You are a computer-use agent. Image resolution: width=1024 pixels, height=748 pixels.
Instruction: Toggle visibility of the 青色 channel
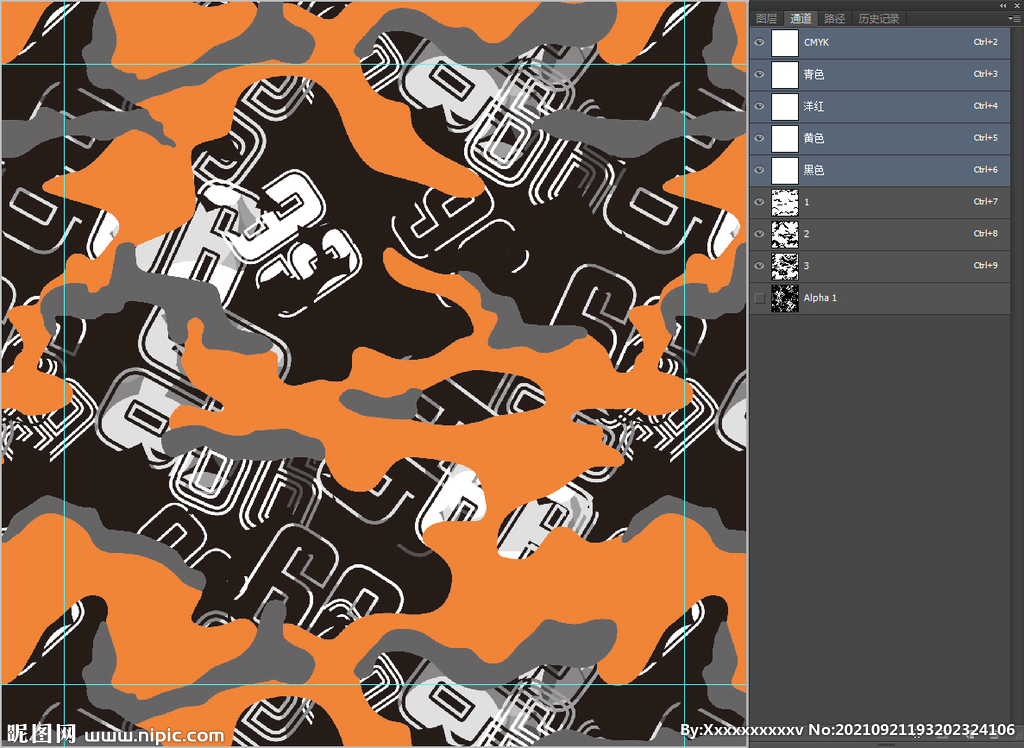[759, 75]
